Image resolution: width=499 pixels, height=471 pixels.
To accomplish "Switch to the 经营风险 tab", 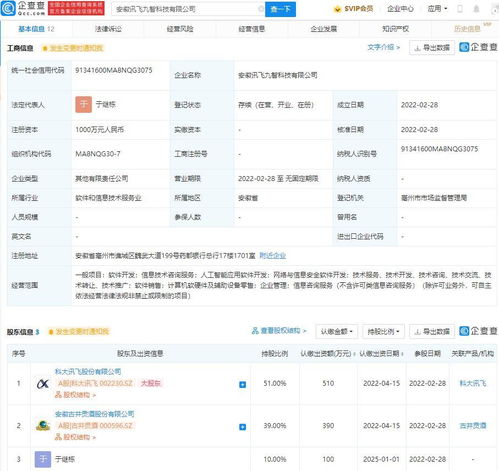I will coord(180,29).
